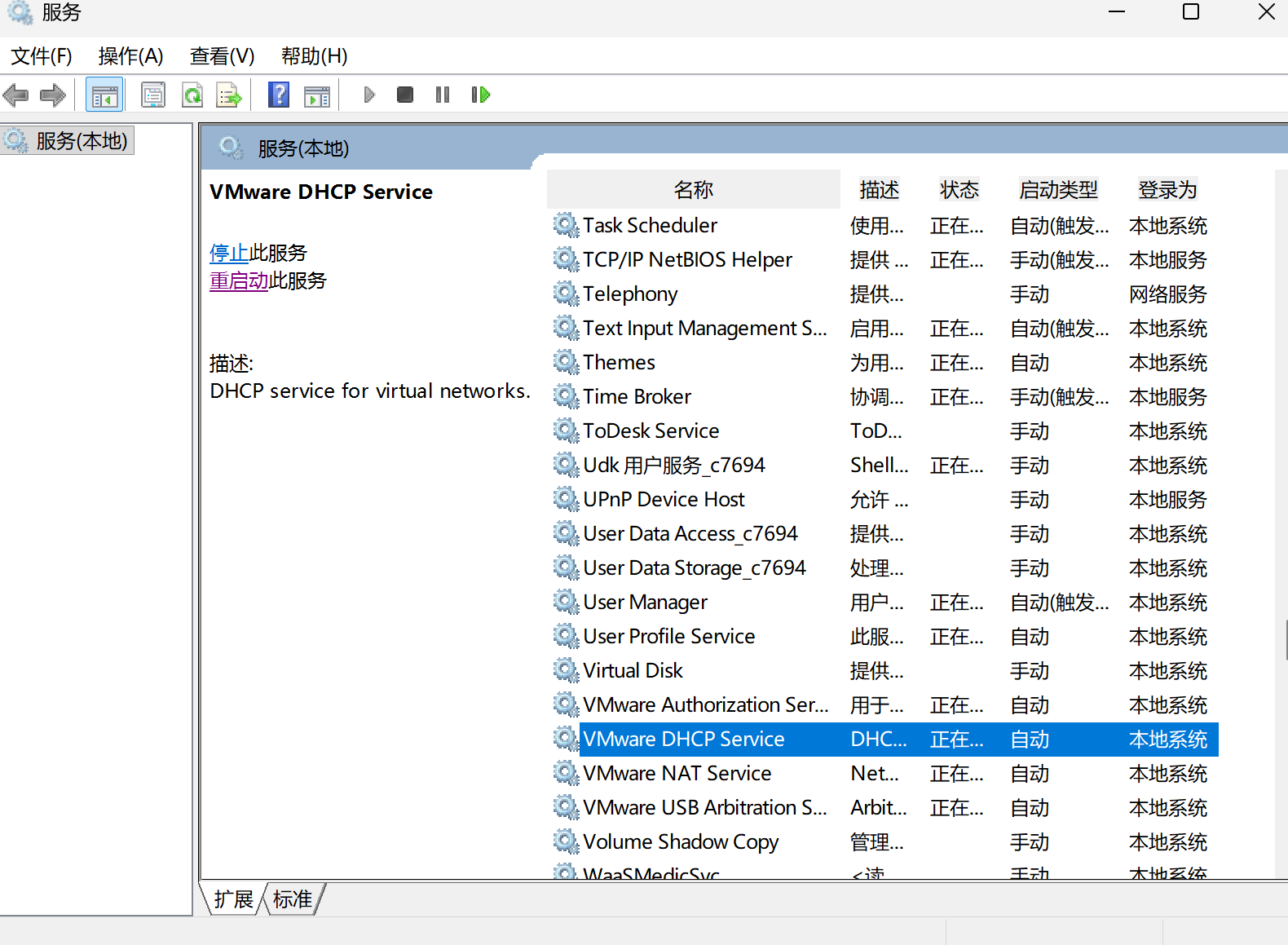Select the User Data Storage_c7694 service
The image size is (1288, 945).
[884, 567]
